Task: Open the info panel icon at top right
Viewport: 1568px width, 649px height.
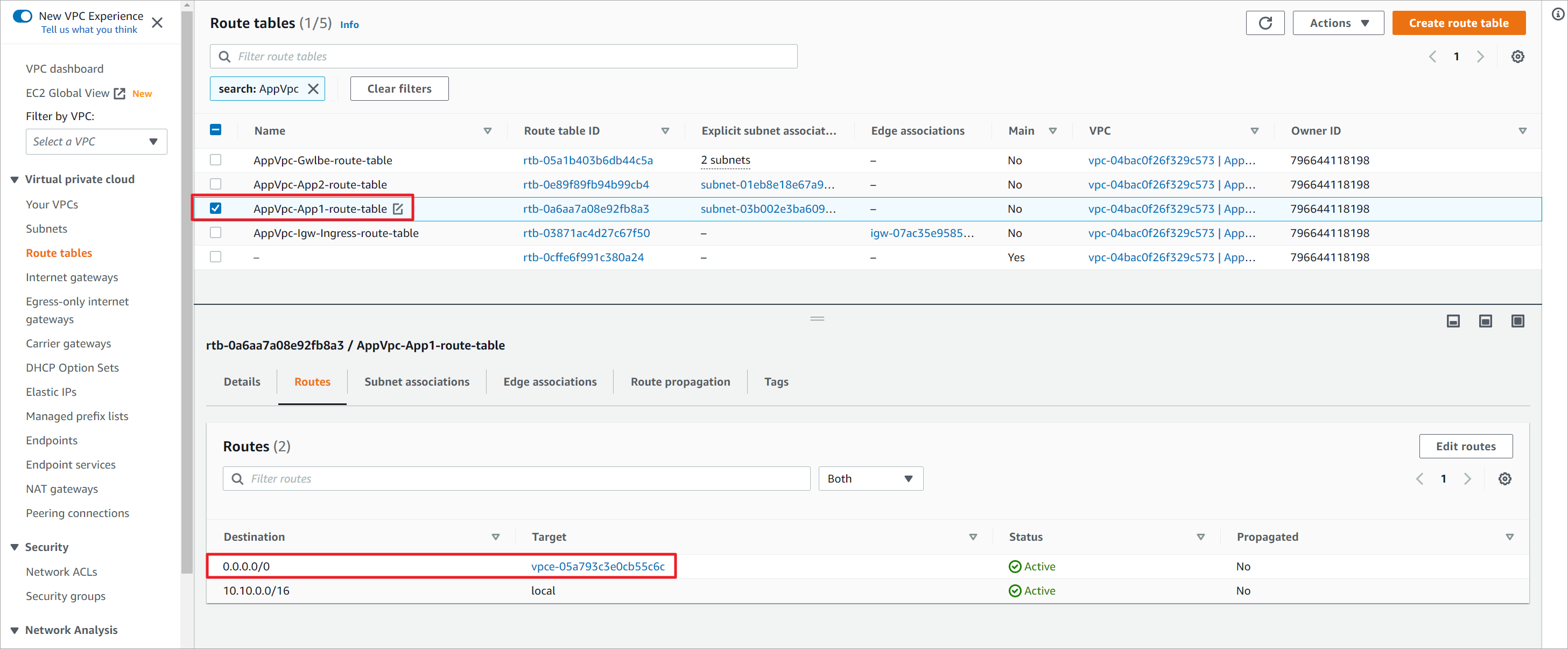Action: click(x=1558, y=14)
